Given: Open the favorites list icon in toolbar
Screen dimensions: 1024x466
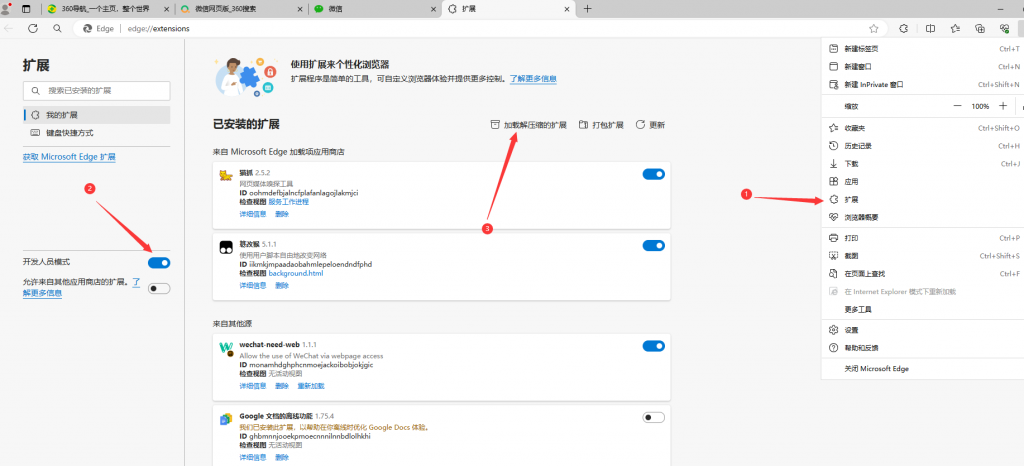Looking at the screenshot, I should [955, 29].
